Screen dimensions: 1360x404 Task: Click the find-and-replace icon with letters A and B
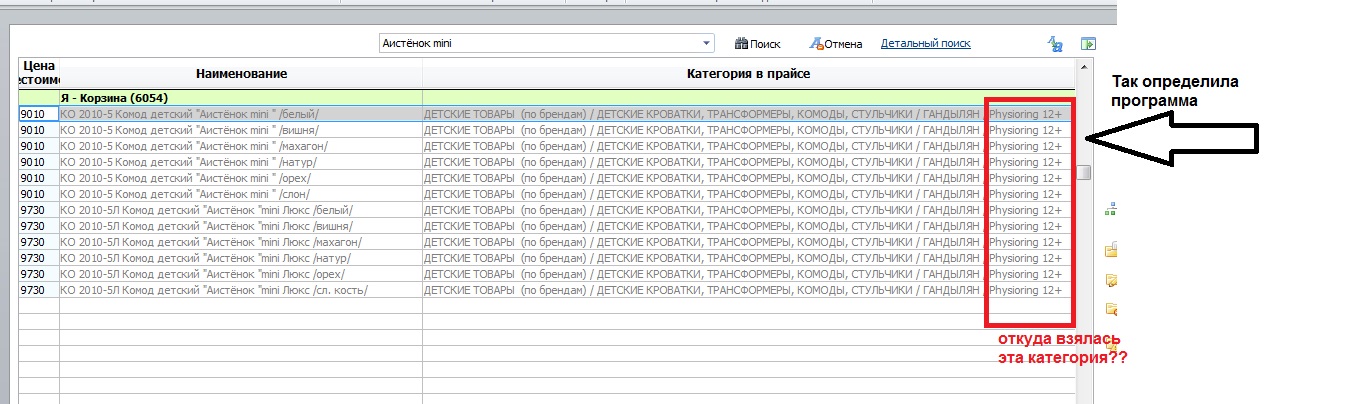click(1054, 44)
